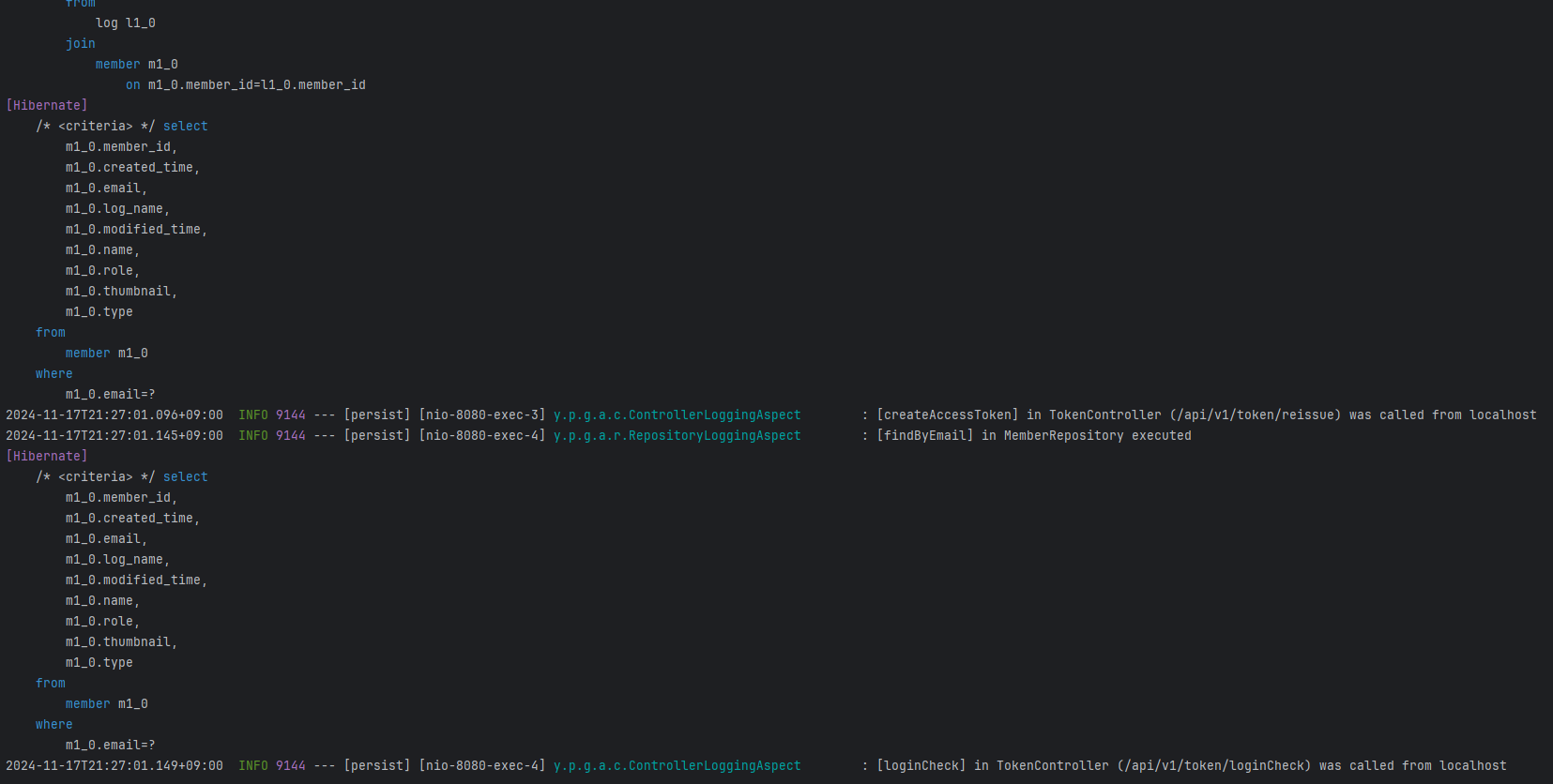Click 'MemberRepository' in the log message
The height and width of the screenshot is (784, 1553).
tap(1064, 435)
